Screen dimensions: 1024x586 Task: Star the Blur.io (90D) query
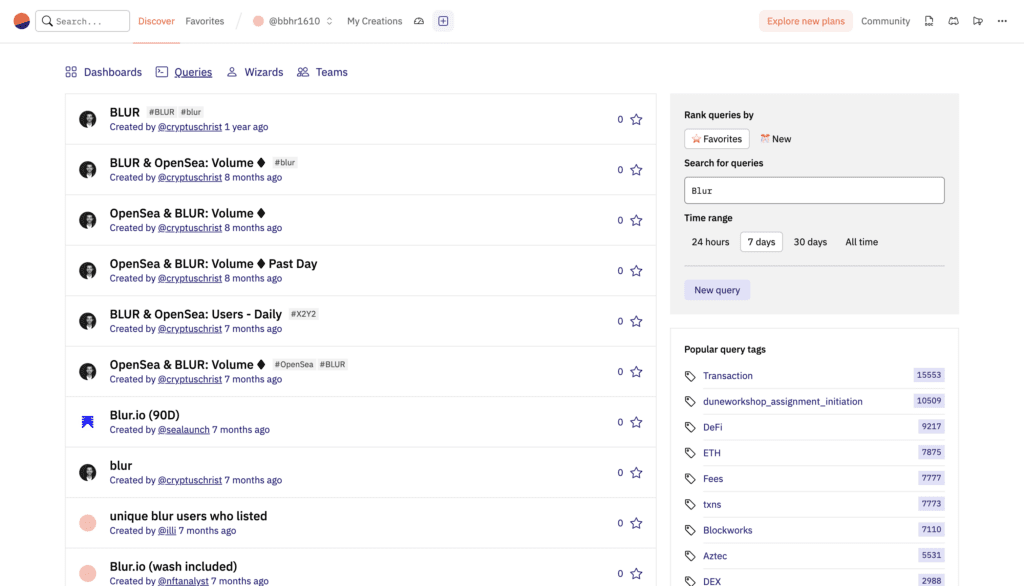point(636,422)
